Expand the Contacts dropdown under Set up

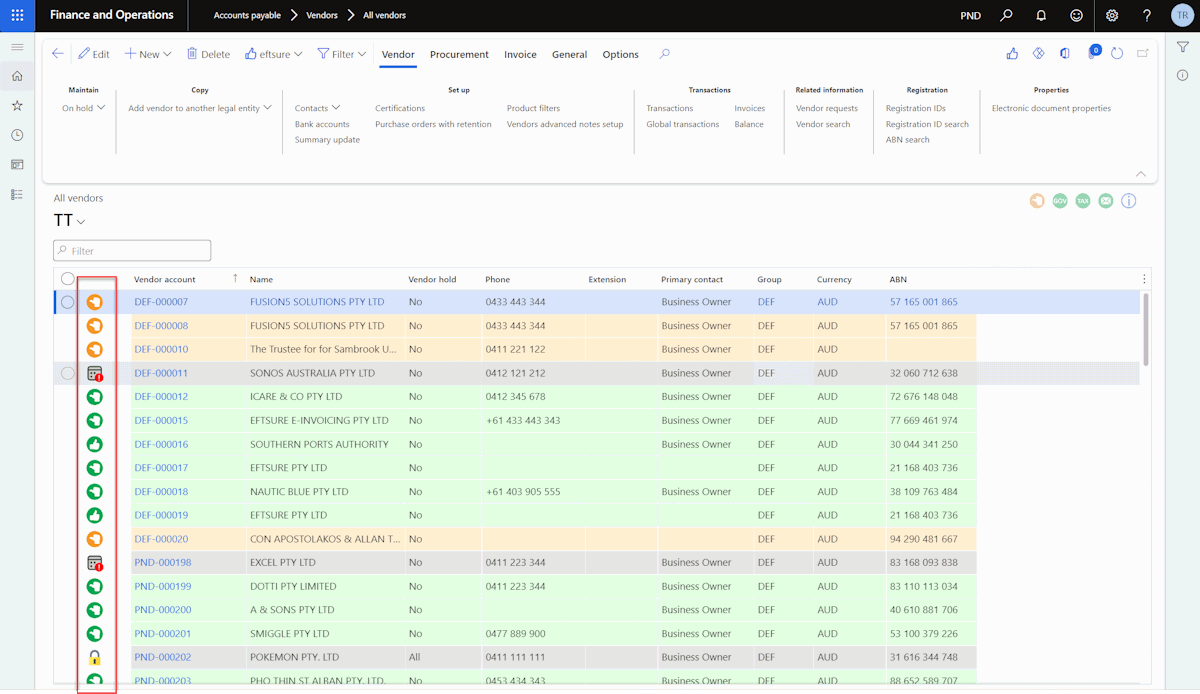pos(317,108)
